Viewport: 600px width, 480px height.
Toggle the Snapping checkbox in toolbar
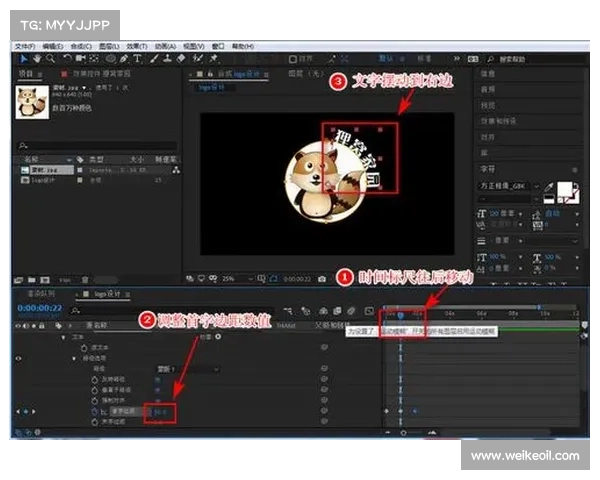pyautogui.click(x=293, y=59)
